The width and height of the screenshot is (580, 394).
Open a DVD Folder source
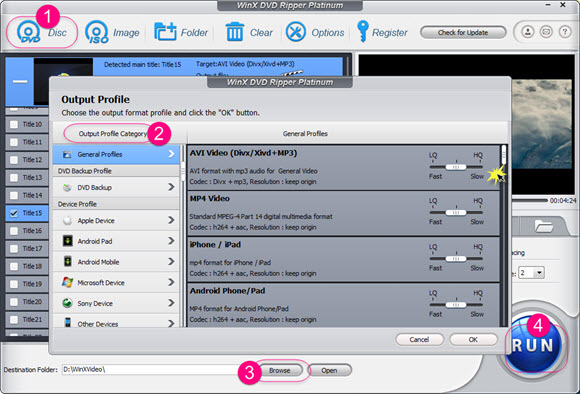(x=181, y=33)
